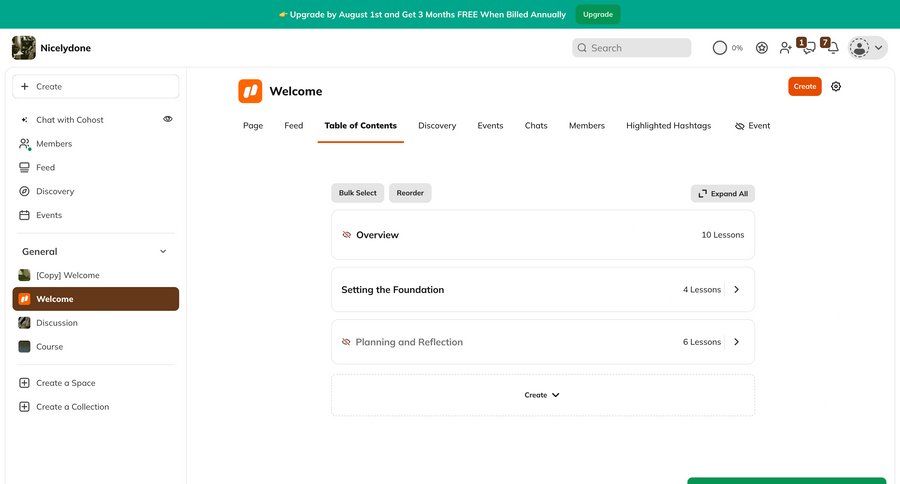
Task: Toggle the Chat with Cohost eye visibility
Action: (x=168, y=119)
